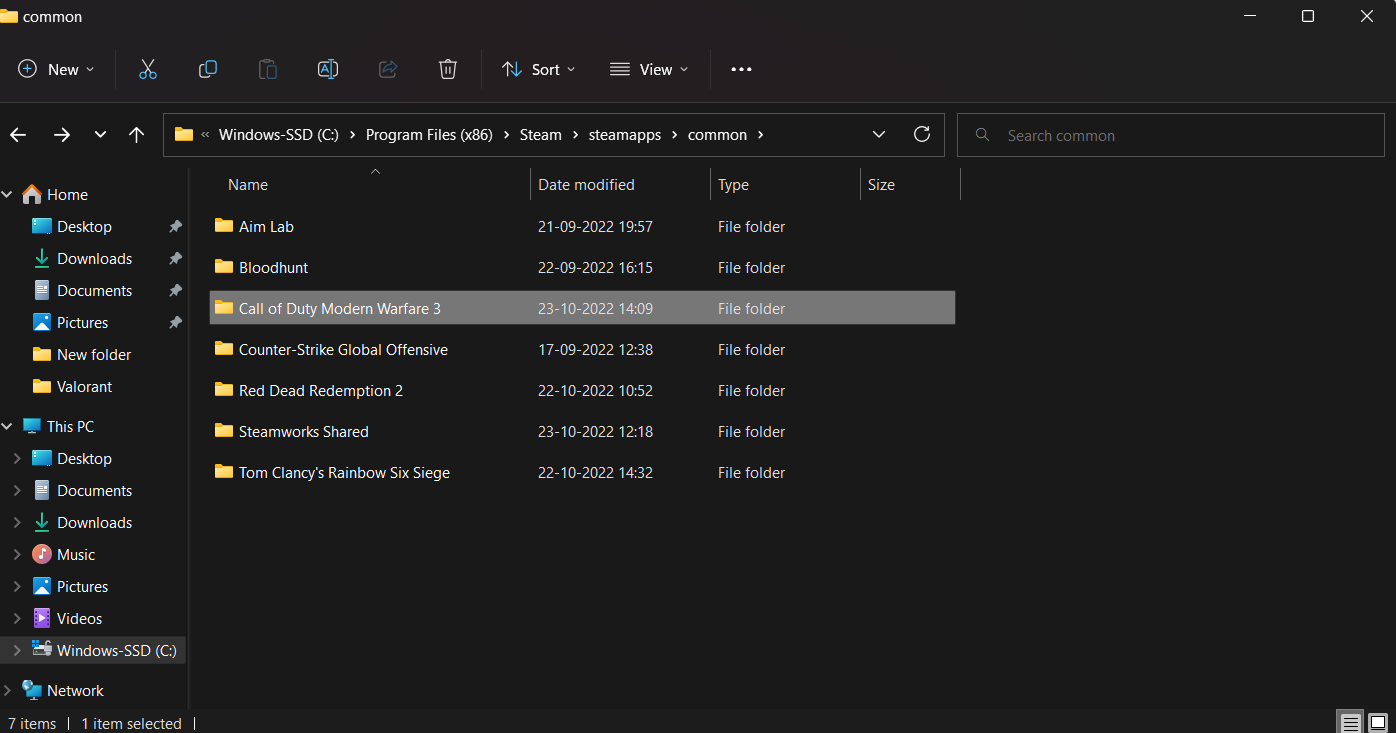Open recent locations dropdown arrow
1396x733 pixels.
pos(100,135)
